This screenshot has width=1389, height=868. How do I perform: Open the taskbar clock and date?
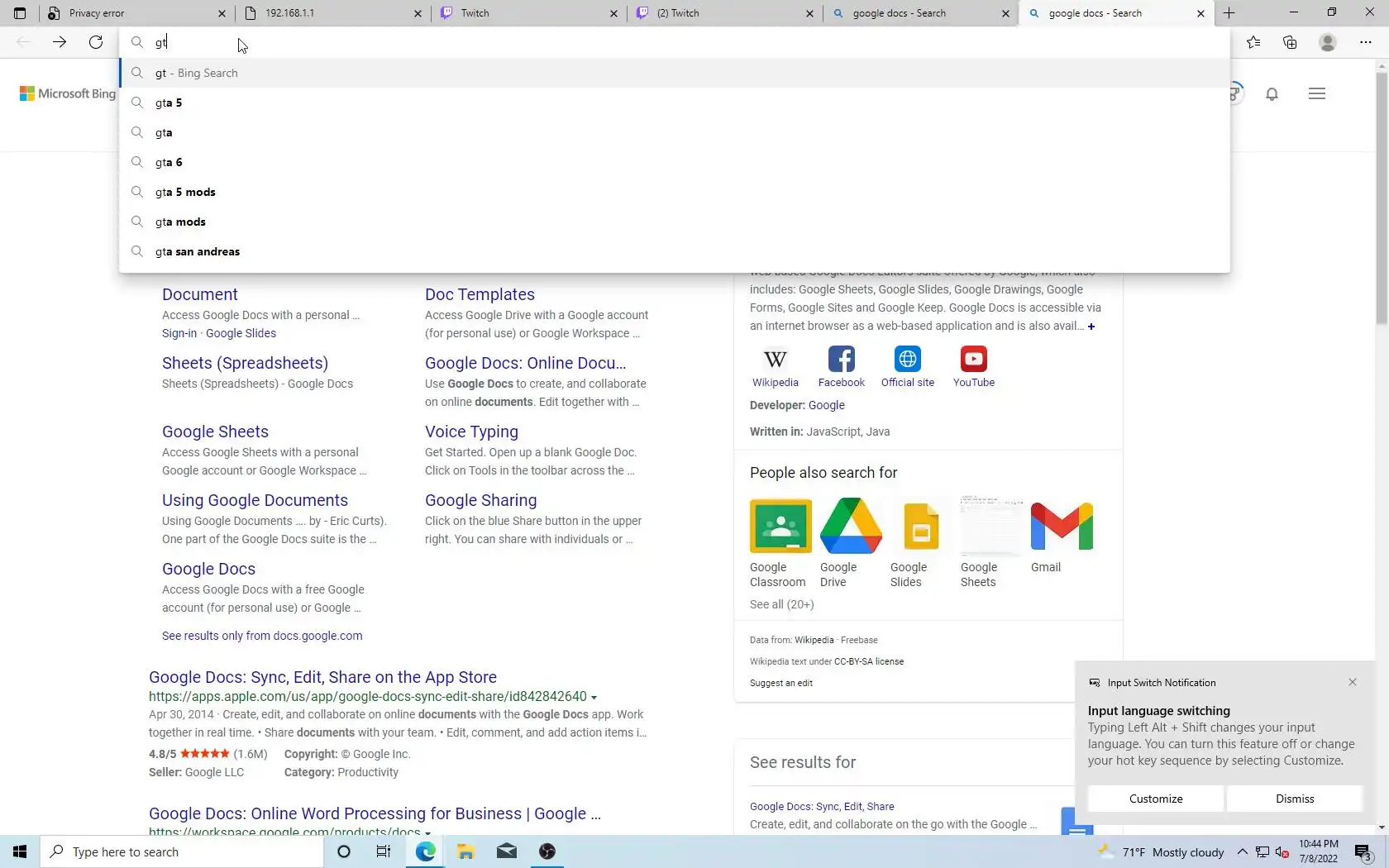[x=1318, y=851]
